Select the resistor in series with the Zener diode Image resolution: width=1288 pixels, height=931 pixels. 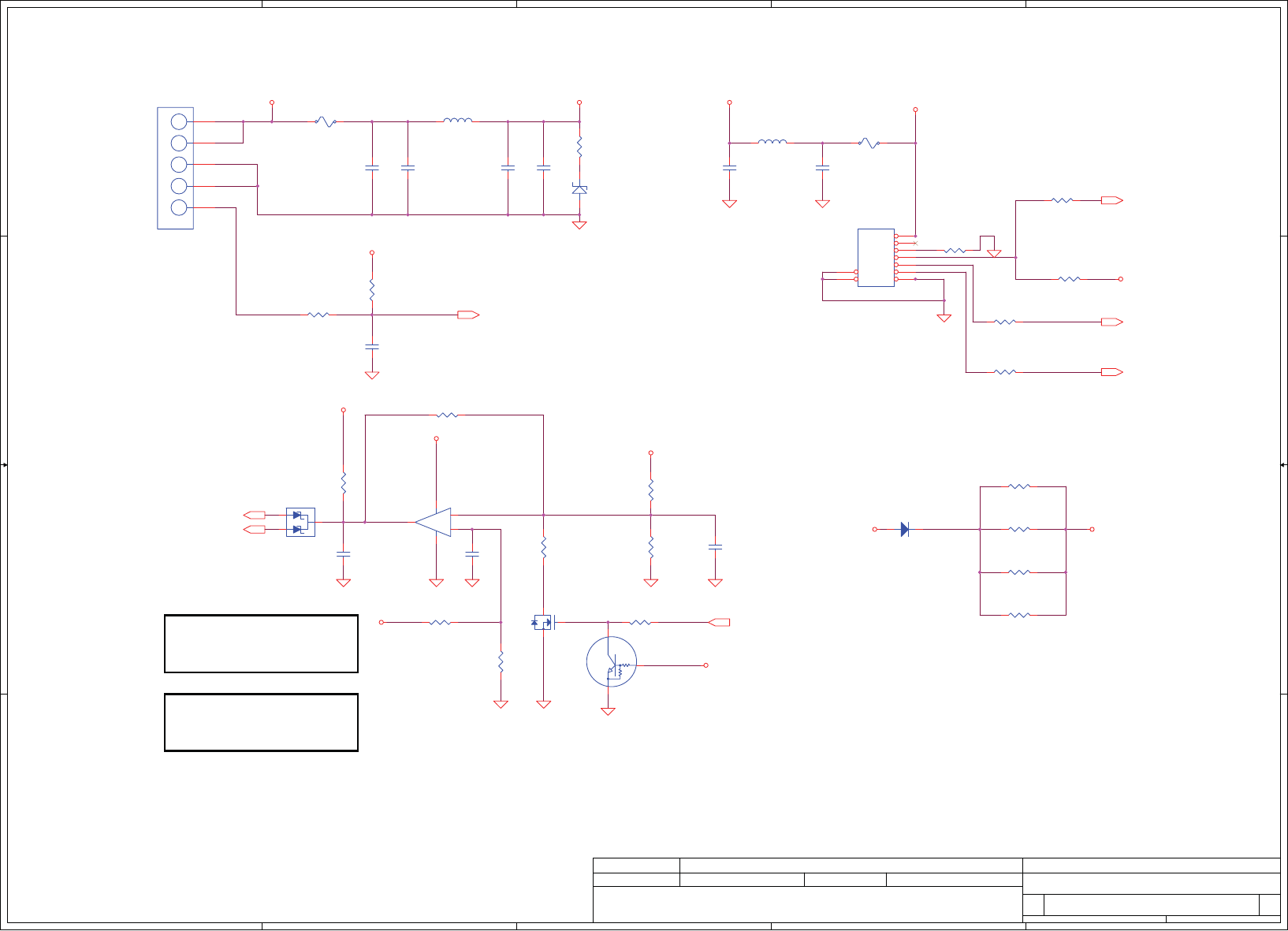579,146
